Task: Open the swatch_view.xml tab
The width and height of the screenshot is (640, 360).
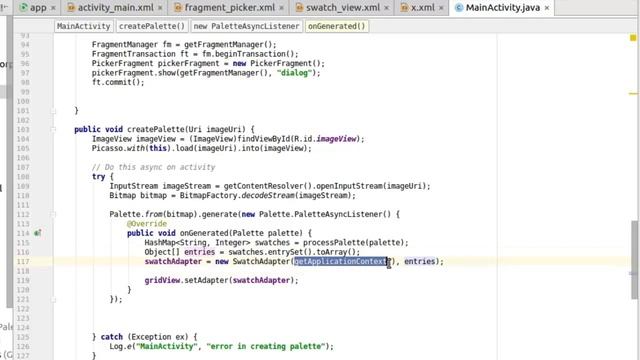Action: click(x=342, y=7)
